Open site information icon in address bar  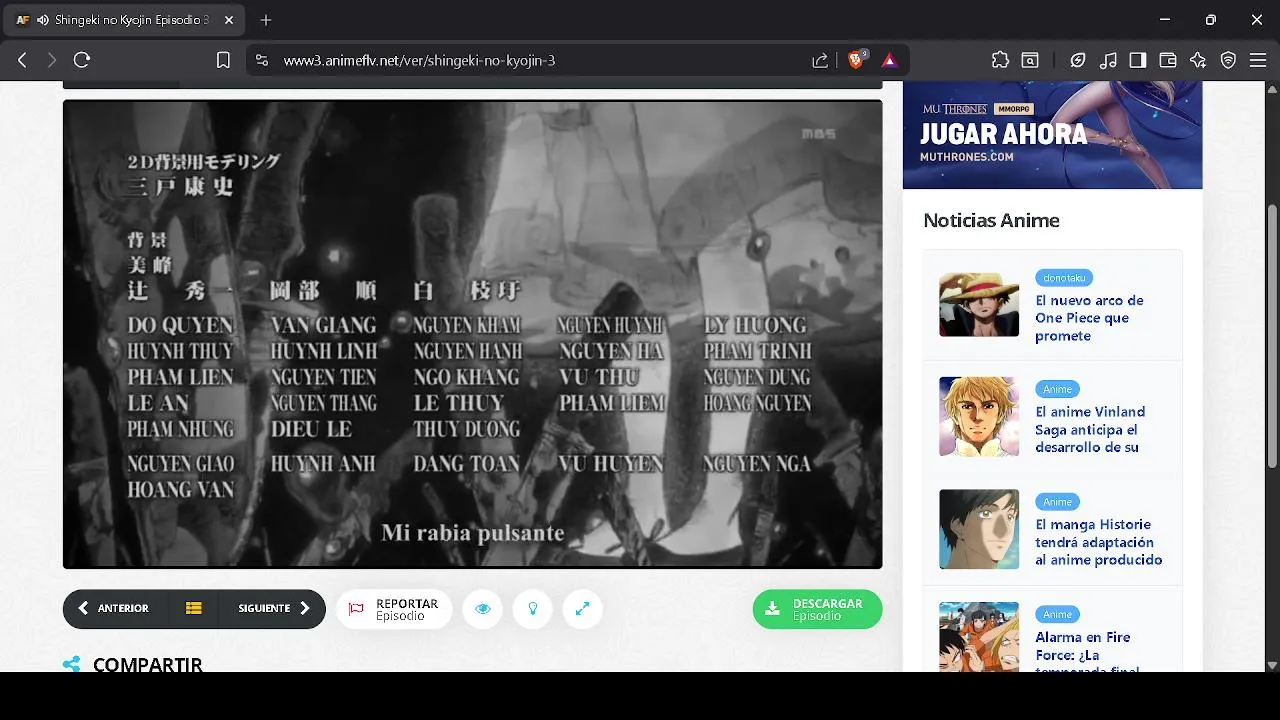click(x=262, y=60)
